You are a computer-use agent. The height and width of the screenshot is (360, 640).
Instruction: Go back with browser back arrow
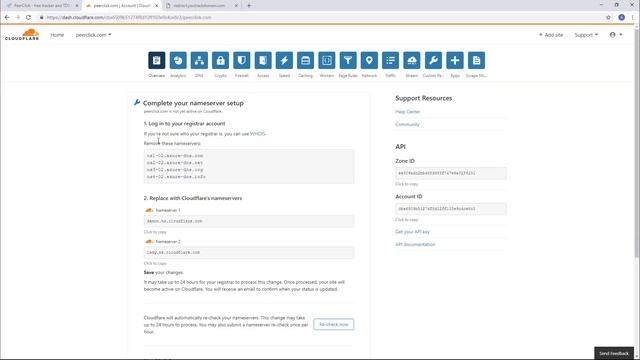click(x=7, y=17)
